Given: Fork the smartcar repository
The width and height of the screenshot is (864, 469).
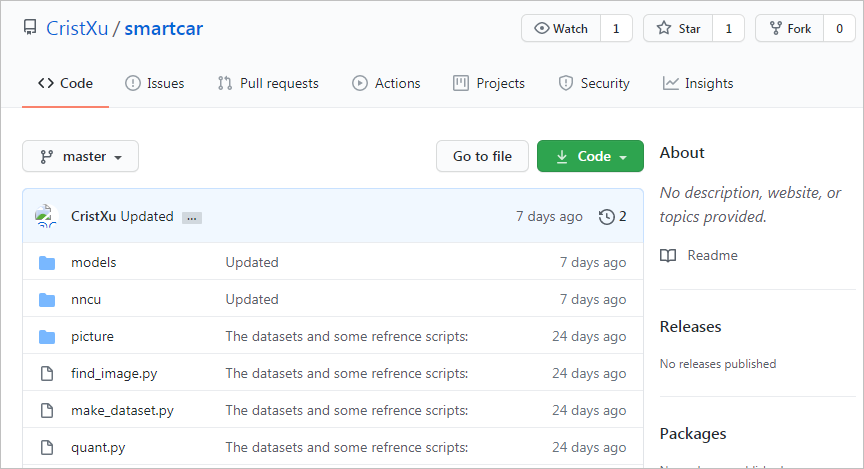Looking at the screenshot, I should [790, 29].
